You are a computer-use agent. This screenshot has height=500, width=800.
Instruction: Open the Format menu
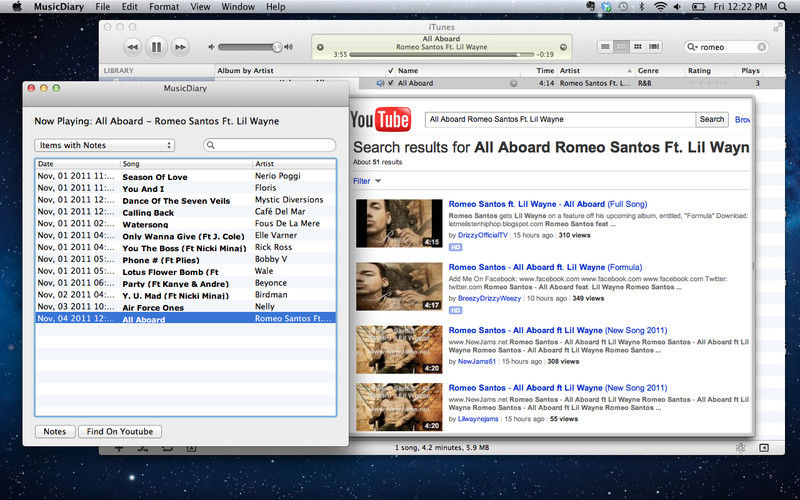coord(164,7)
